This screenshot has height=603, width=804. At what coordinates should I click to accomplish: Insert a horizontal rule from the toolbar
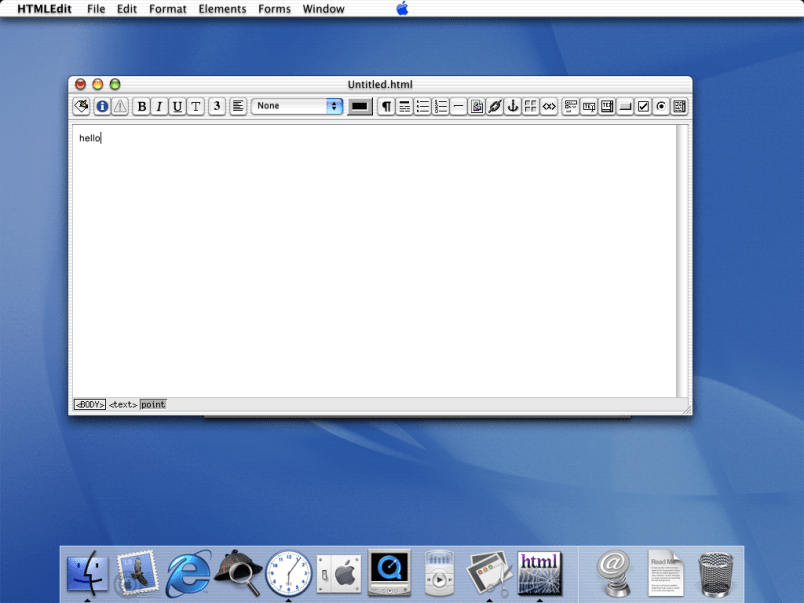(x=458, y=106)
